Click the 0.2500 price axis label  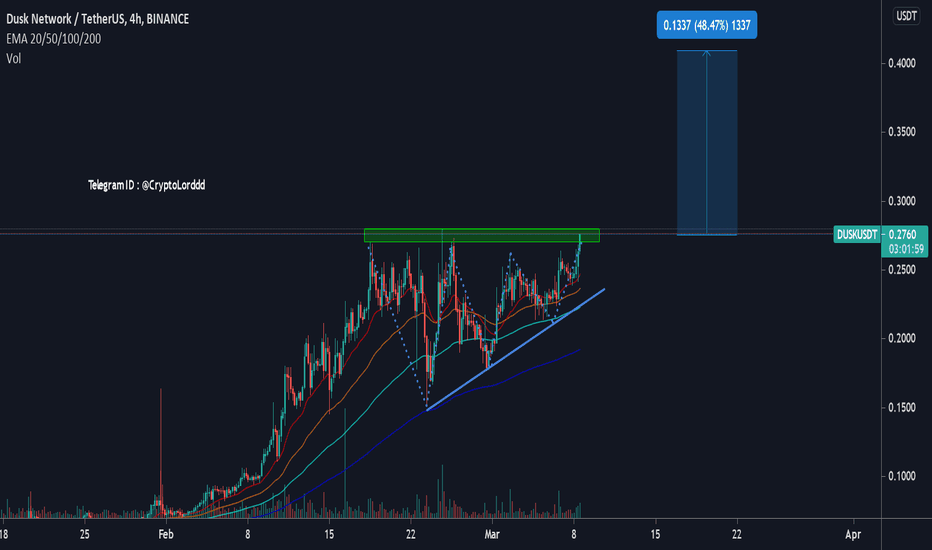[901, 269]
